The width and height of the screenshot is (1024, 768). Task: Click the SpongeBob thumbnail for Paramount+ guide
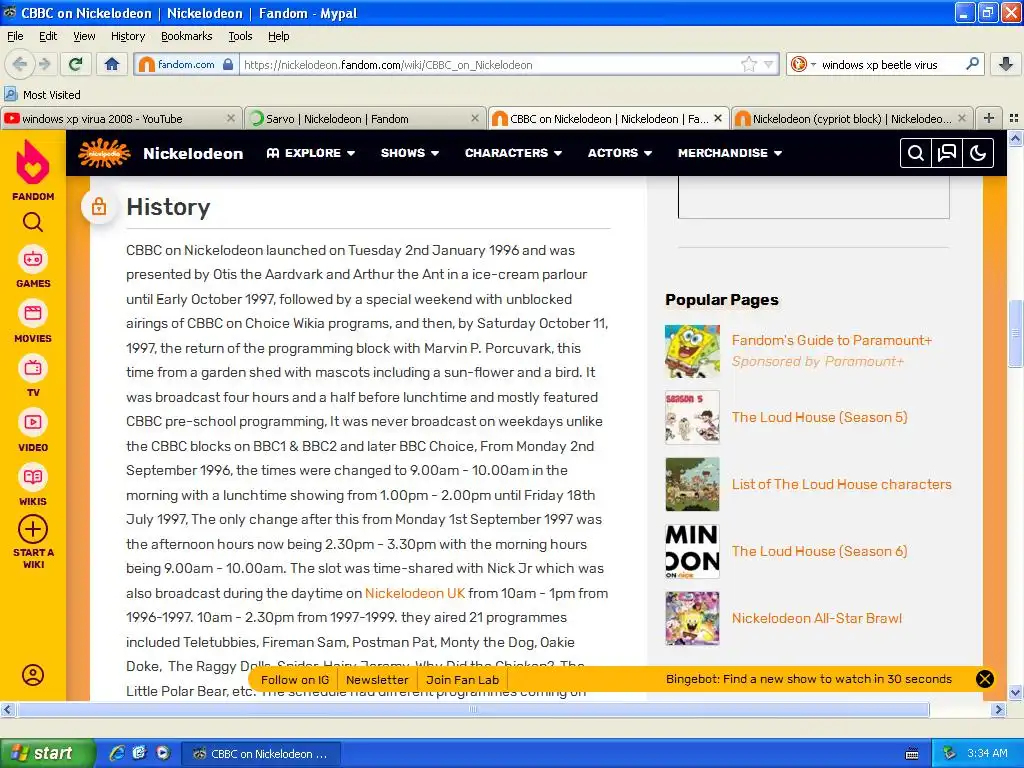[692, 351]
